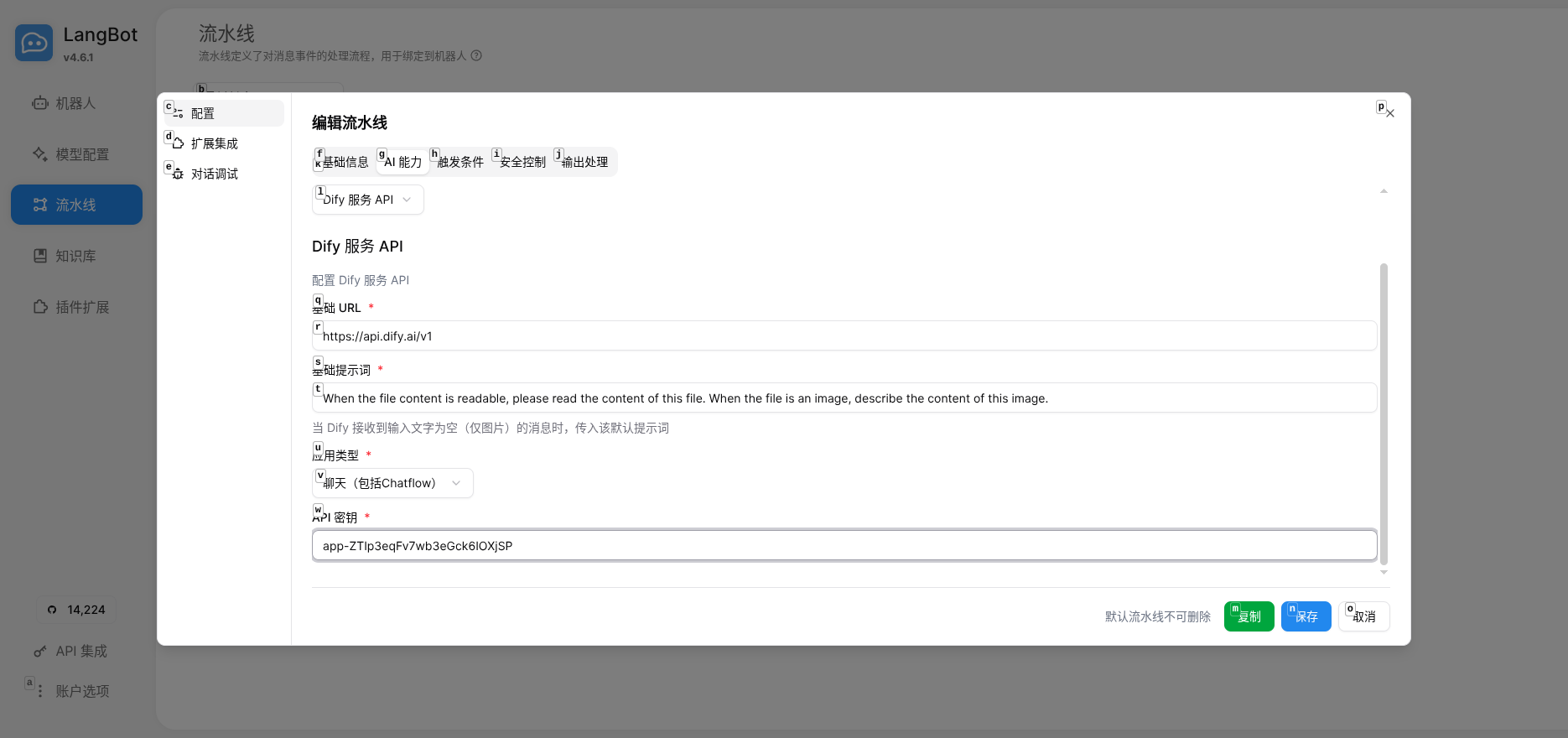Image resolution: width=1568 pixels, height=738 pixels.
Task: Select the 安全控制 tab
Action: coord(522,162)
